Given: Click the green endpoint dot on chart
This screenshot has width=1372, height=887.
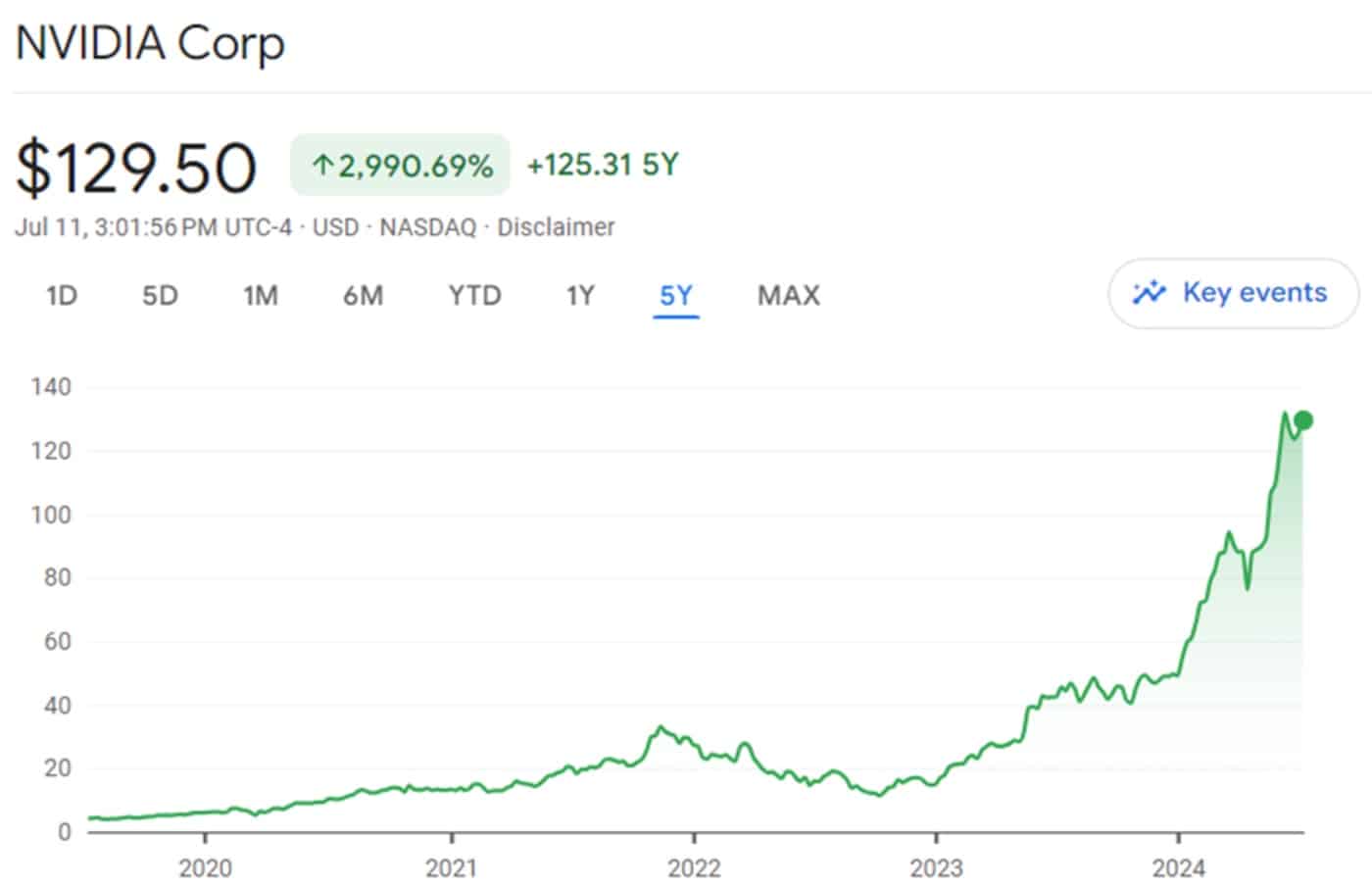Looking at the screenshot, I should [x=1302, y=420].
